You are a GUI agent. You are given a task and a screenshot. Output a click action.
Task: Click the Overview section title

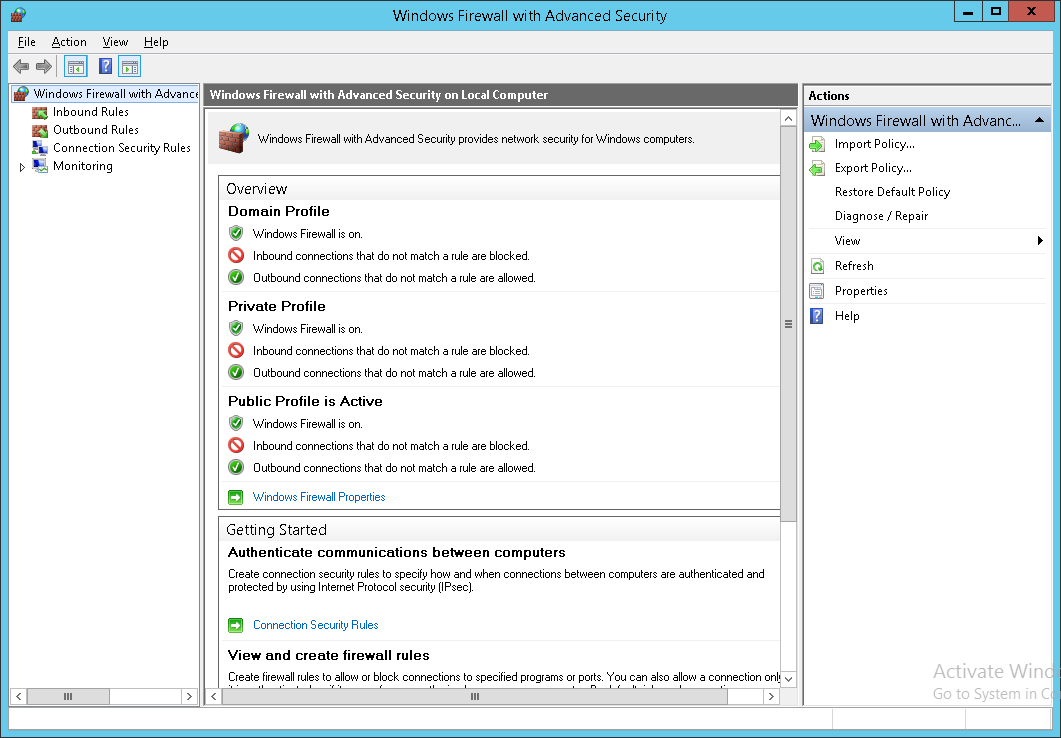pos(256,189)
